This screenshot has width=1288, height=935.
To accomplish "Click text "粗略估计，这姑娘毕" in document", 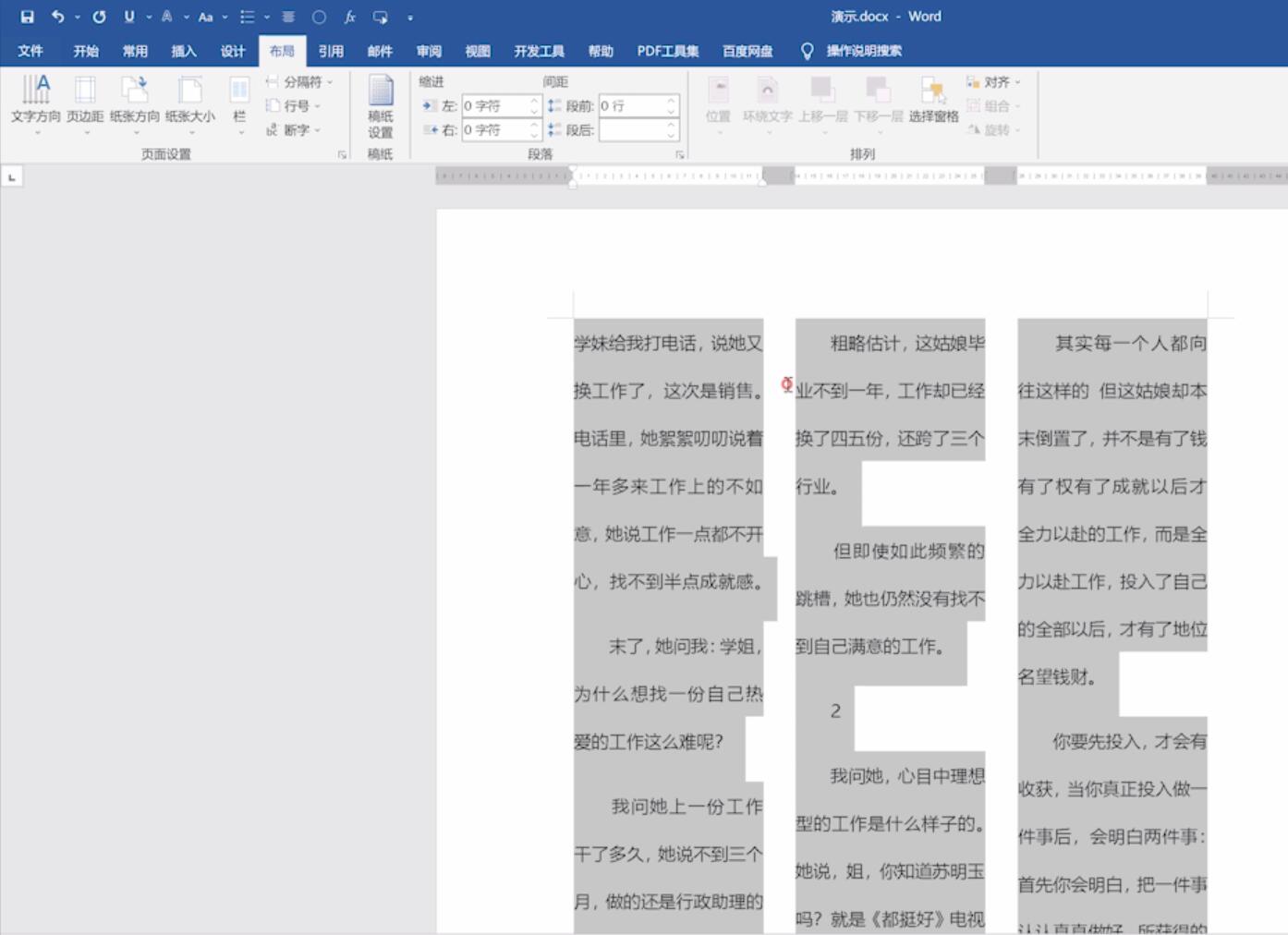I will coord(907,344).
